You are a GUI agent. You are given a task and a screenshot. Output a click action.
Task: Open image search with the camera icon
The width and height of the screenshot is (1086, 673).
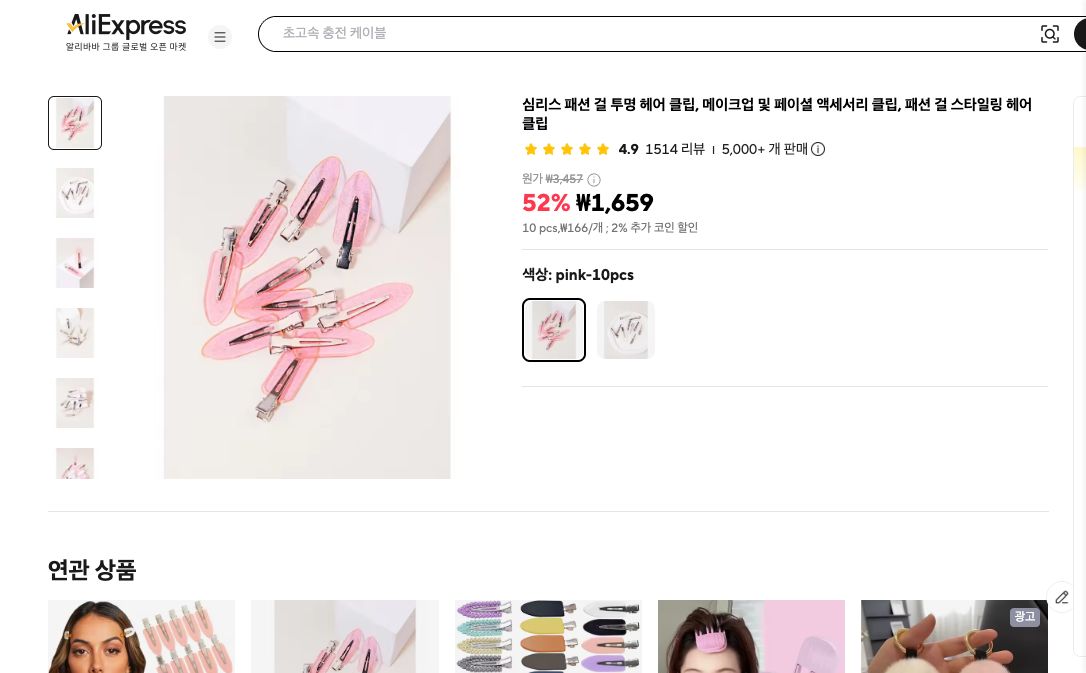pyautogui.click(x=1050, y=34)
